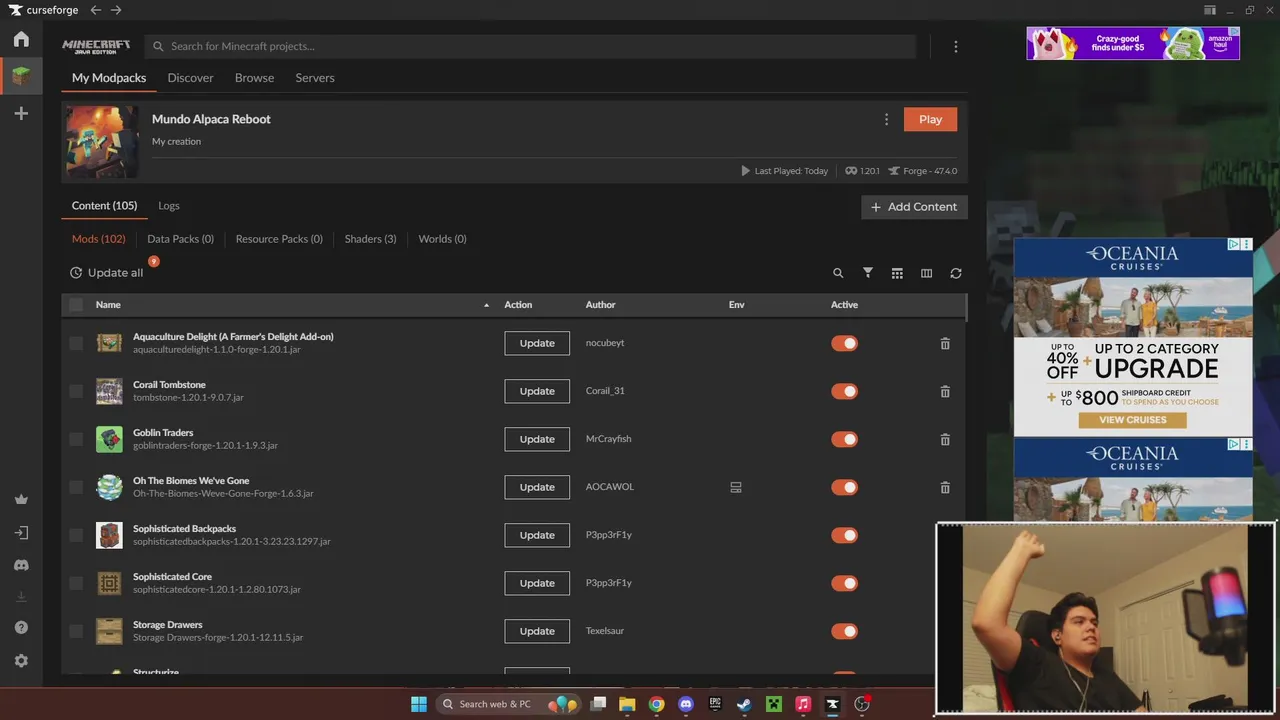Click the Add Content button
The height and width of the screenshot is (720, 1280).
coord(914,207)
